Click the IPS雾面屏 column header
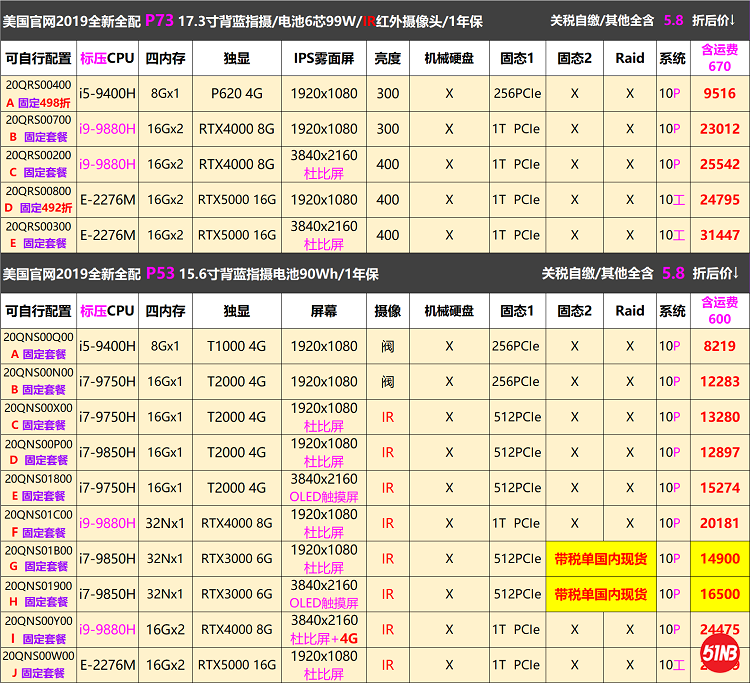 click(x=323, y=58)
